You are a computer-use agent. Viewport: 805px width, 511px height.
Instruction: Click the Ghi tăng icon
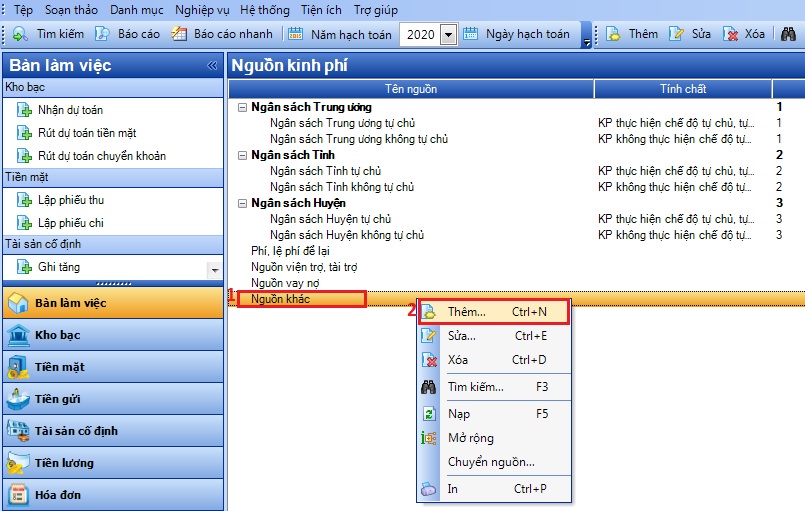(x=24, y=267)
